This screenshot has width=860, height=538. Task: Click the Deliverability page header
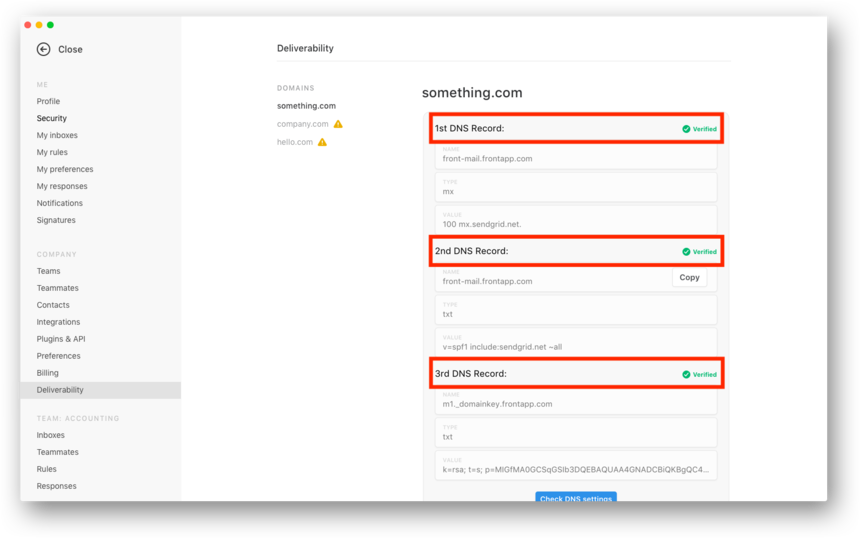[305, 48]
